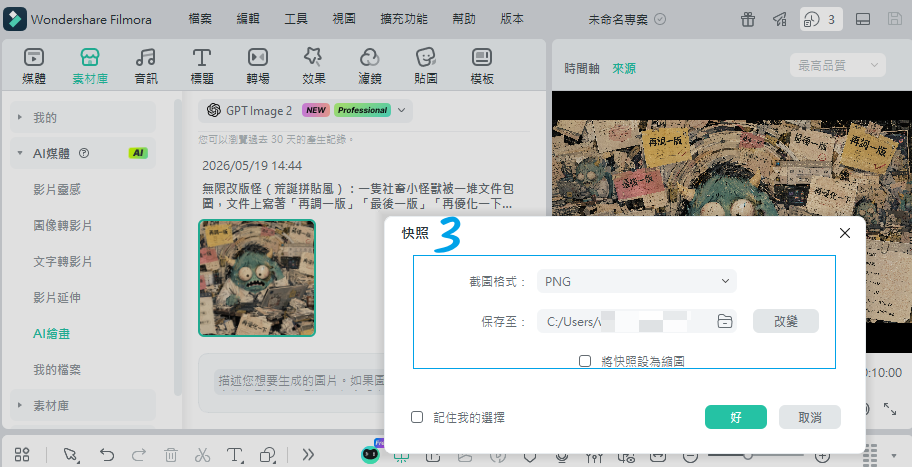
Task: Click the save disk icon
Action: [895, 19]
